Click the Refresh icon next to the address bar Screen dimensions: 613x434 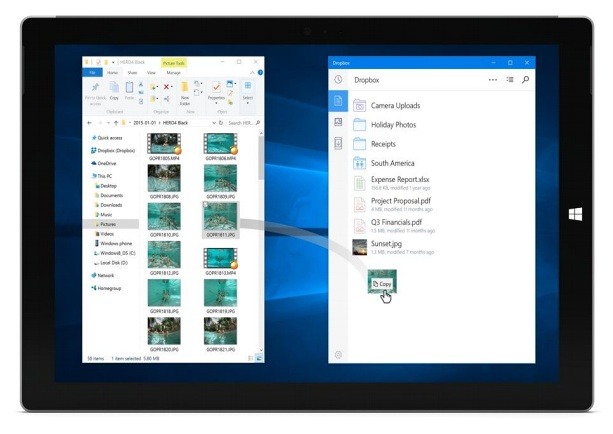click(x=221, y=123)
